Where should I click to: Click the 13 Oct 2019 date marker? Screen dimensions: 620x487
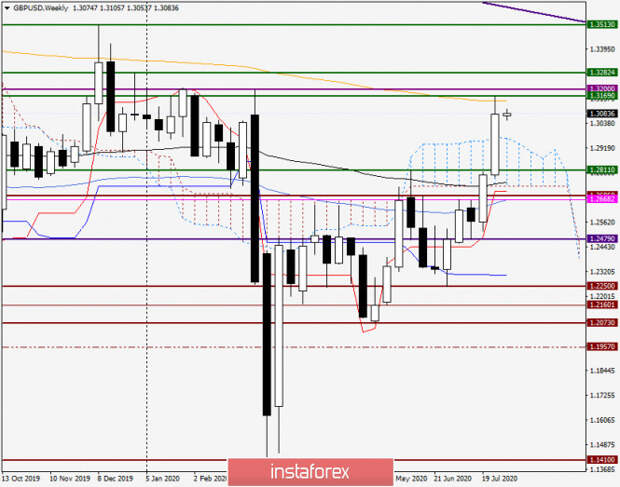pos(21,479)
